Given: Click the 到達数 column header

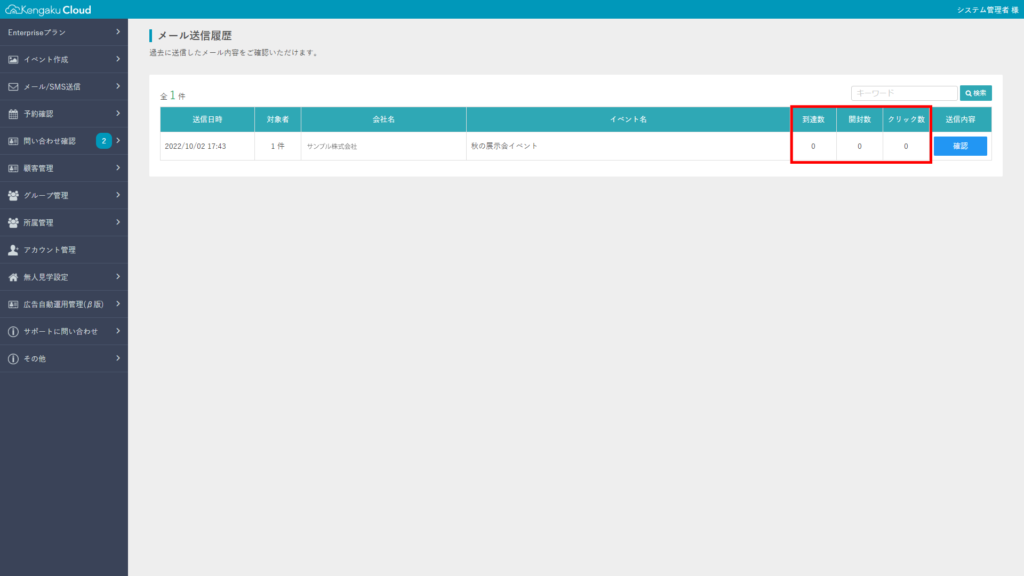Looking at the screenshot, I should coord(813,120).
